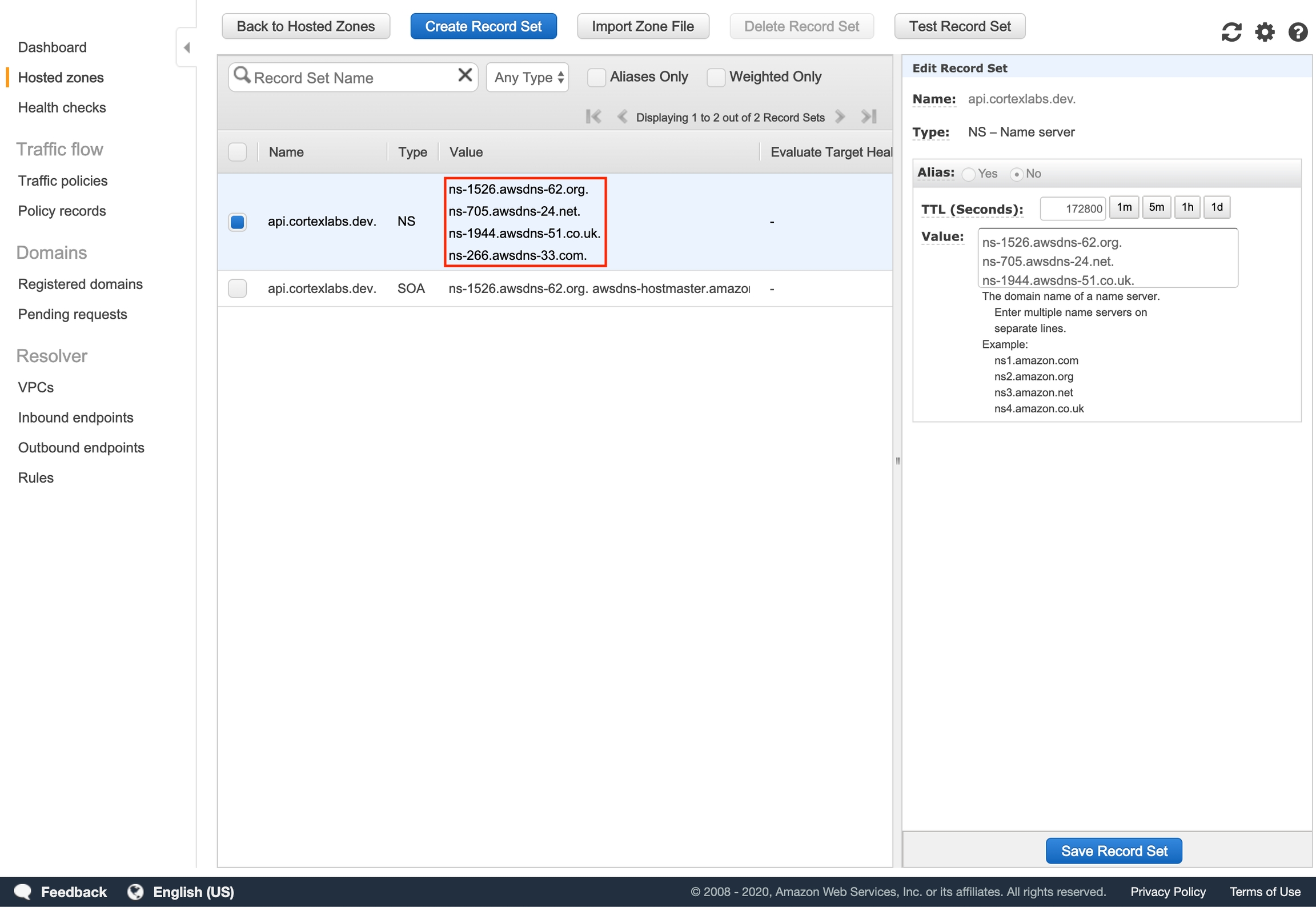Enable the Aliases Only checkbox
This screenshot has height=907, width=1316.
596,77
